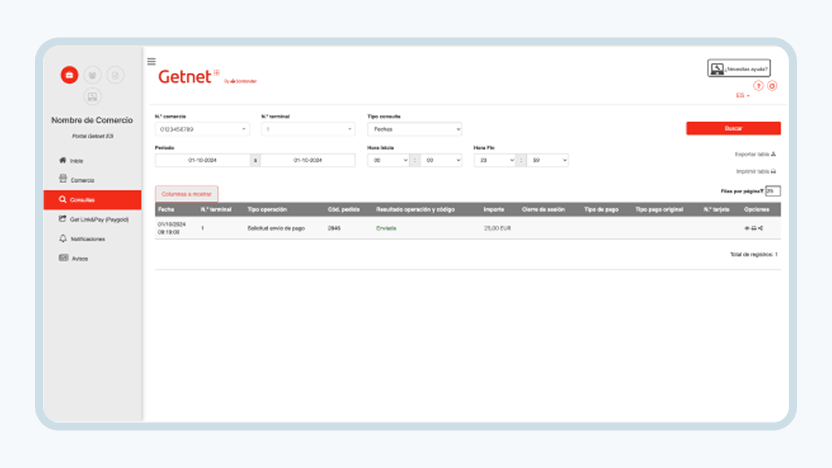Click the Tipo operación column header
The height and width of the screenshot is (468, 832).
(267, 210)
